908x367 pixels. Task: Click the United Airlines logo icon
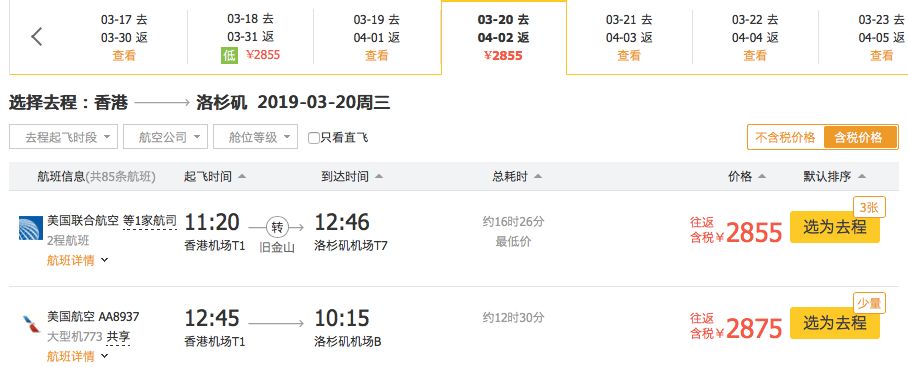(31, 227)
